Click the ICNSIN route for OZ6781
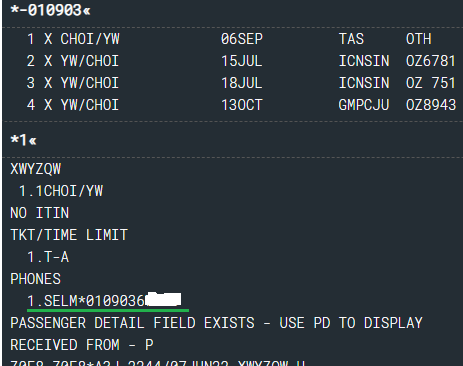 [364, 61]
